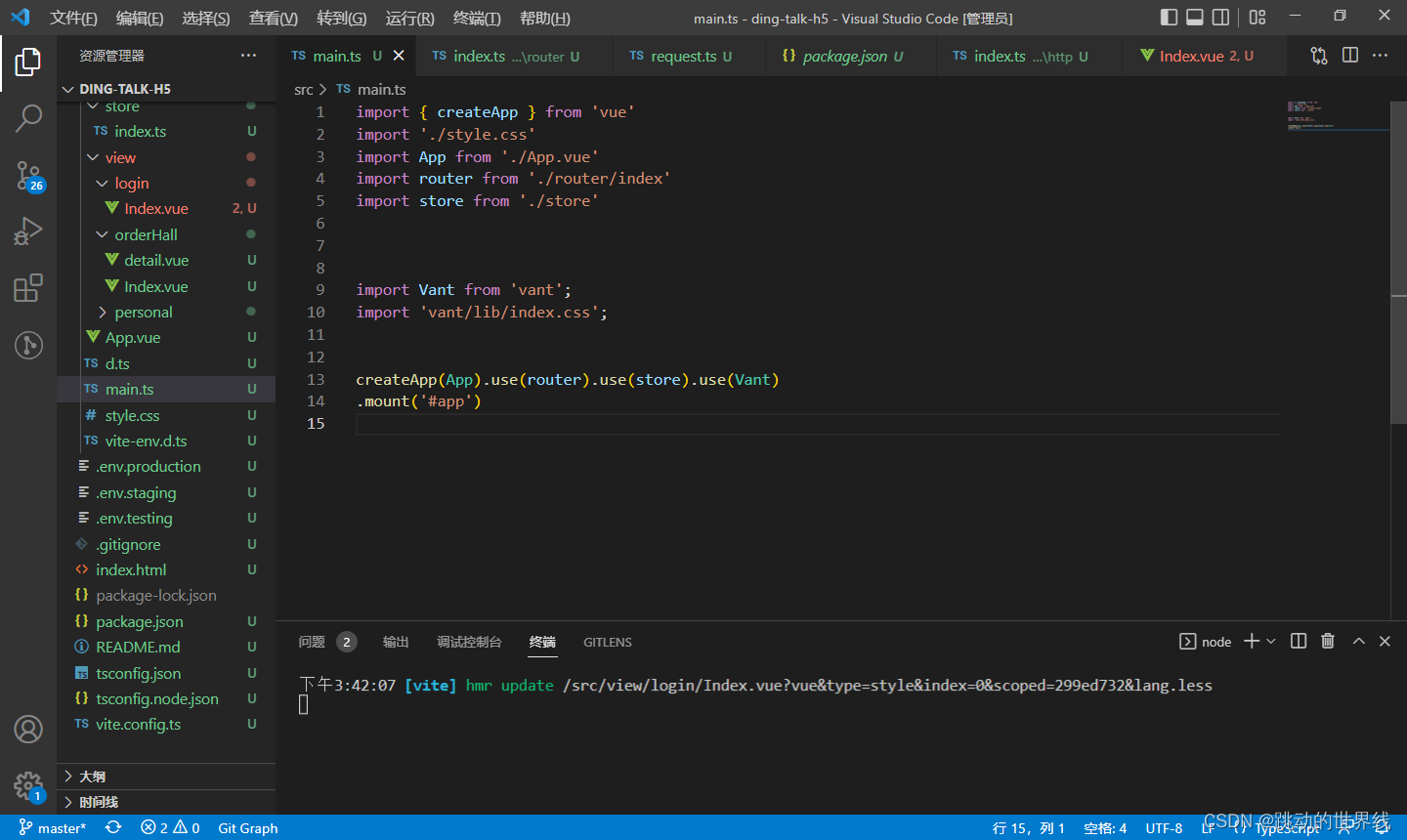This screenshot has width=1407, height=840.
Task: Open 查看(V) menu
Action: point(274,18)
